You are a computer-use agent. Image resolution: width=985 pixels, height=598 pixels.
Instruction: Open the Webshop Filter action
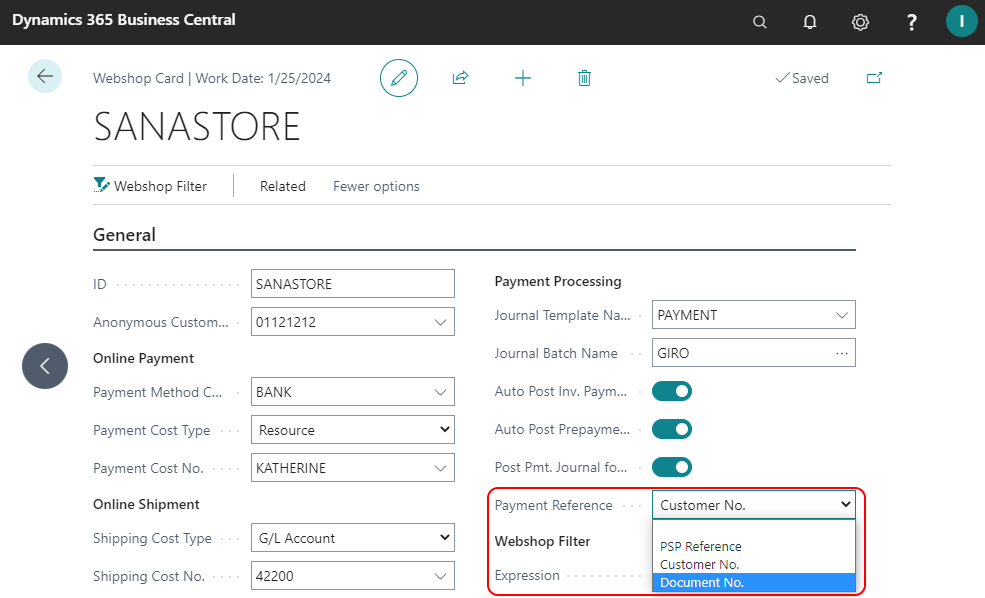pos(150,186)
